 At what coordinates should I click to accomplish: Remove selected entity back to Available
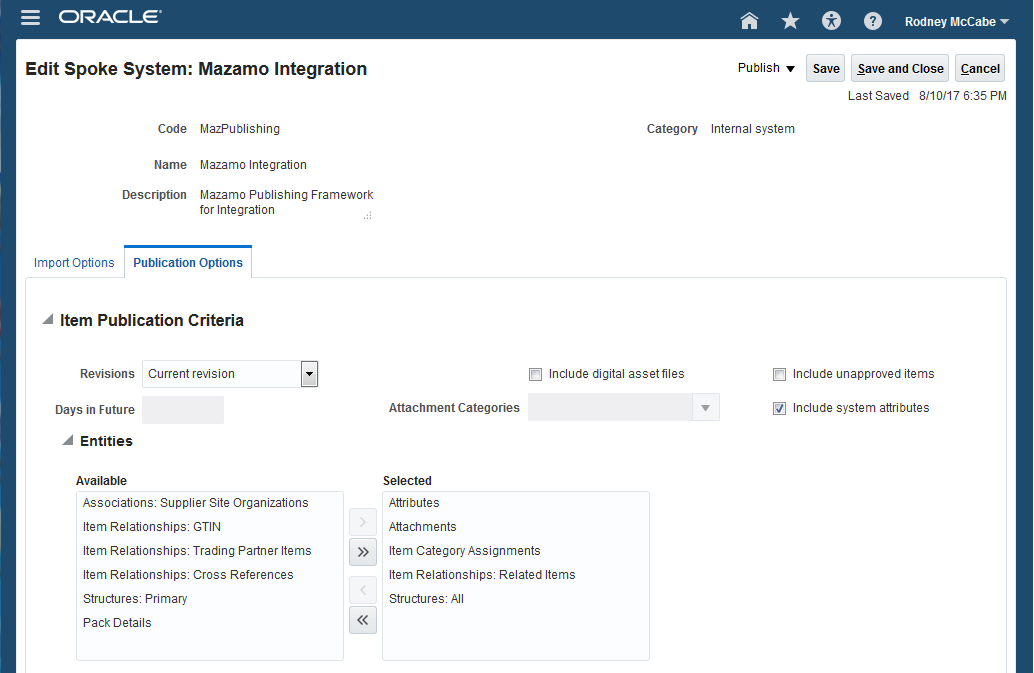coord(363,590)
